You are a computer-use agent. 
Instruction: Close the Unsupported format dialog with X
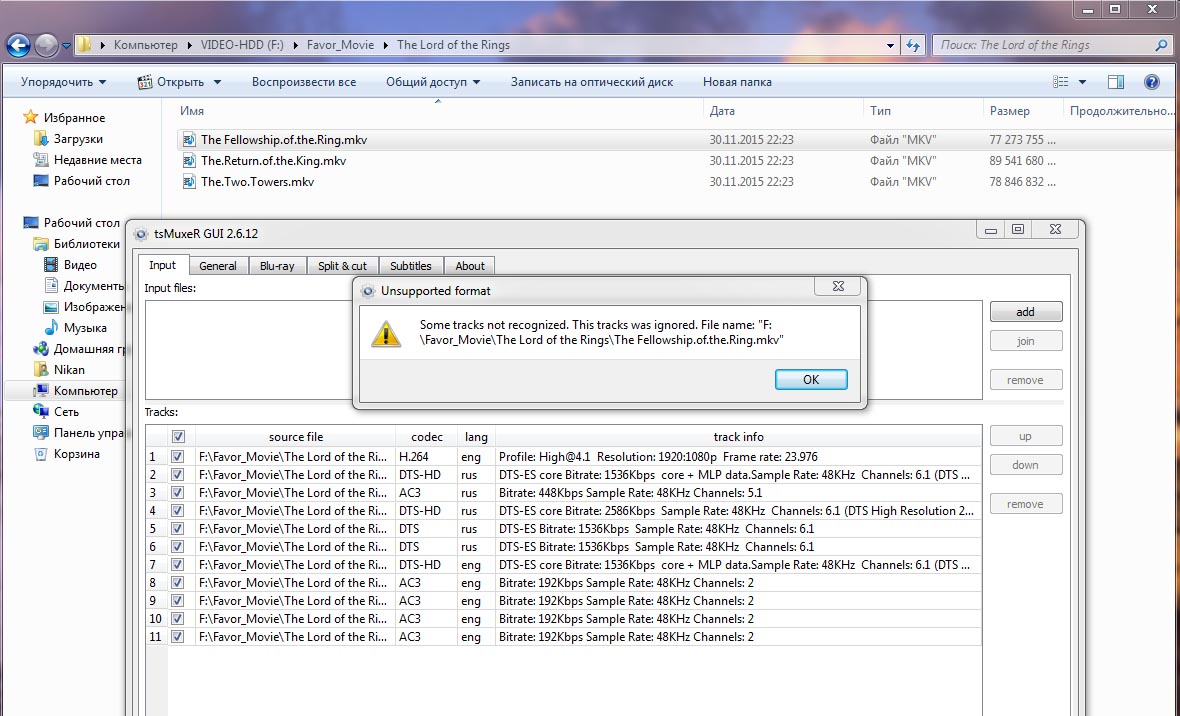coord(838,286)
